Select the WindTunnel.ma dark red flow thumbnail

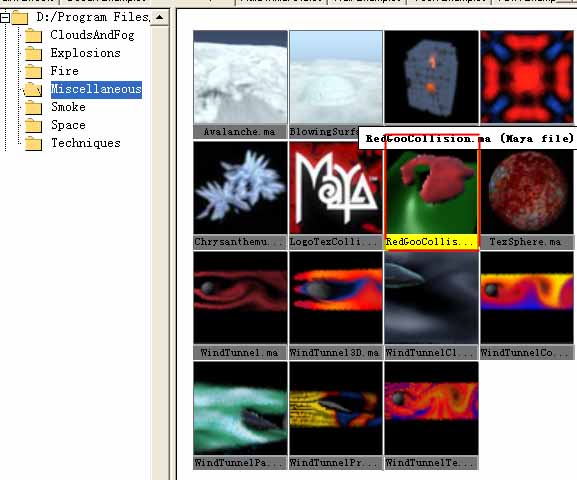click(240, 298)
